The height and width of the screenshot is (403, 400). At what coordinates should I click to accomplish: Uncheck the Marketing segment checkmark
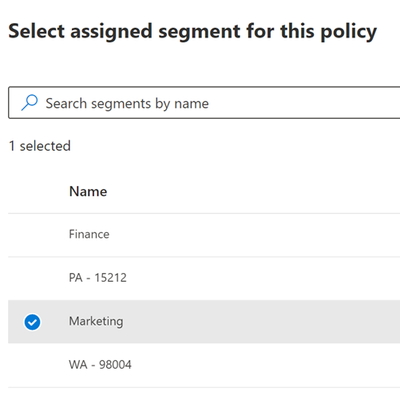(x=32, y=322)
